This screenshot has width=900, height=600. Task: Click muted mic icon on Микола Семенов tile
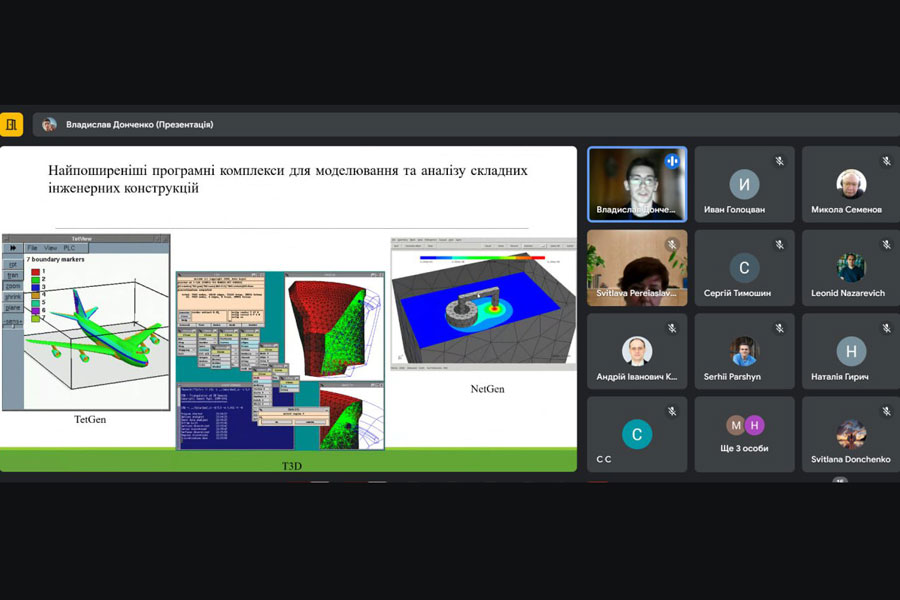(886, 161)
